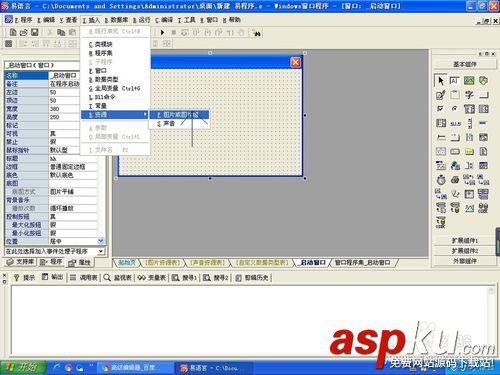Select the edit box [A] component

click(455, 81)
